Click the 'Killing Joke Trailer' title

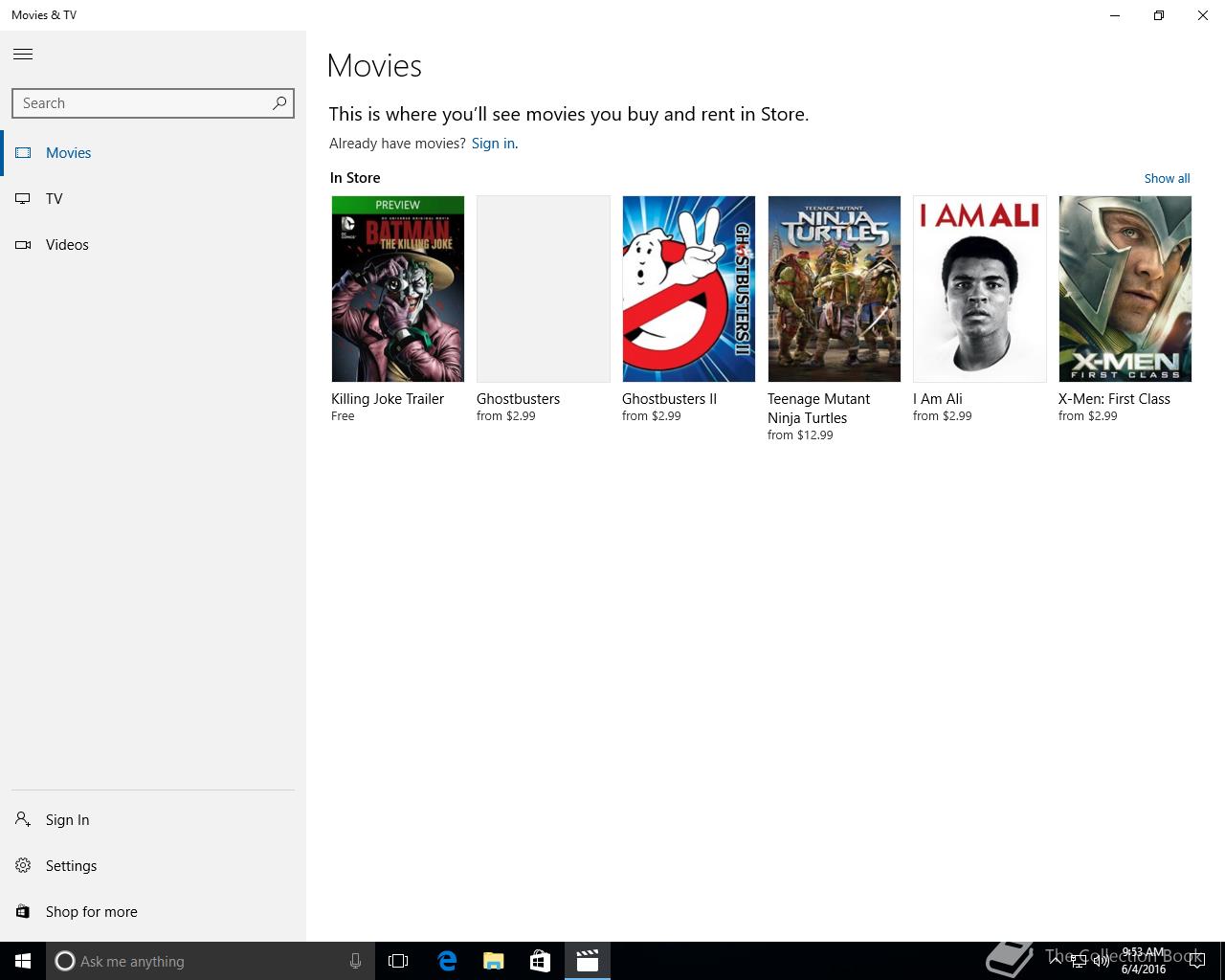click(x=388, y=399)
